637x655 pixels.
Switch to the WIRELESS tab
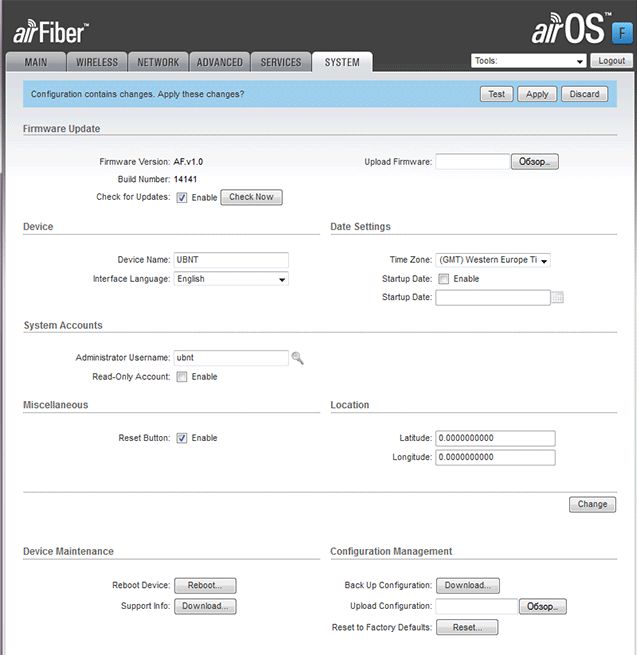97,62
